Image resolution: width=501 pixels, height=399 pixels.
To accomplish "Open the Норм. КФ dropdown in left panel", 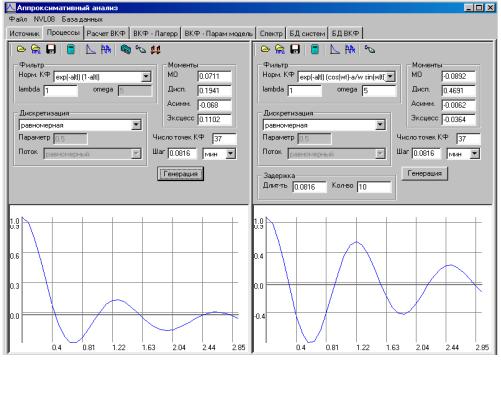I will (x=146, y=77).
